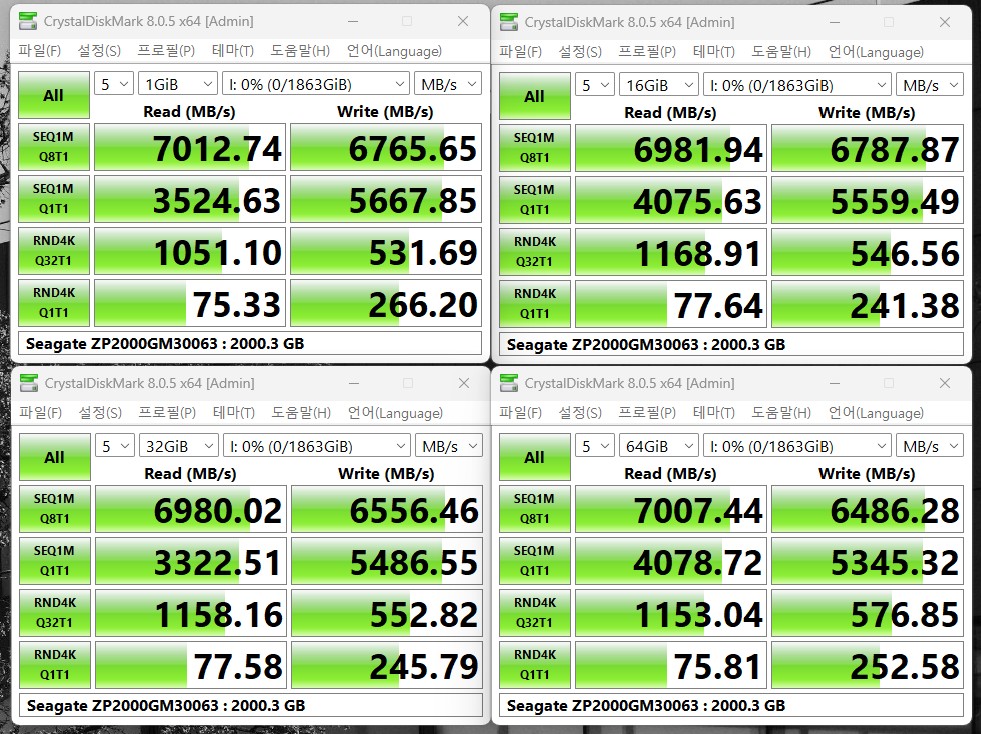
Task: Expand the 64GiB test size dropdown
Action: 659,446
